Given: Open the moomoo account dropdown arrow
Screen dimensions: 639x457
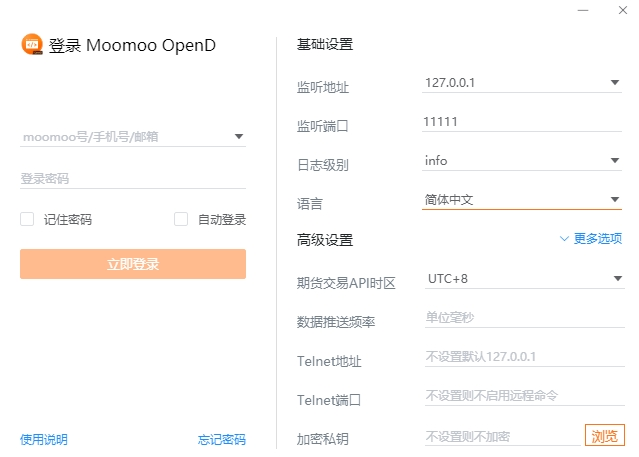Looking at the screenshot, I should point(239,137).
